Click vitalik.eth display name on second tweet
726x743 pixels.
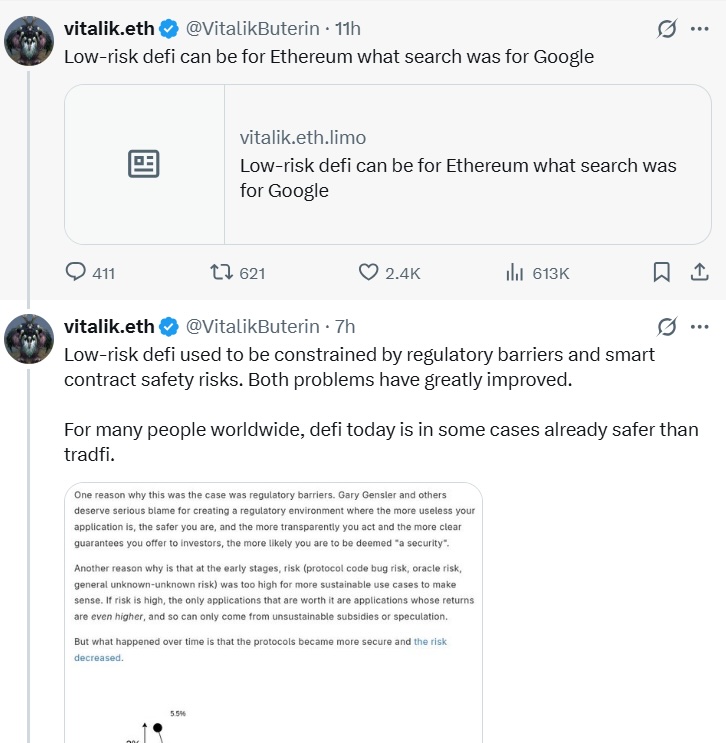[x=109, y=327]
